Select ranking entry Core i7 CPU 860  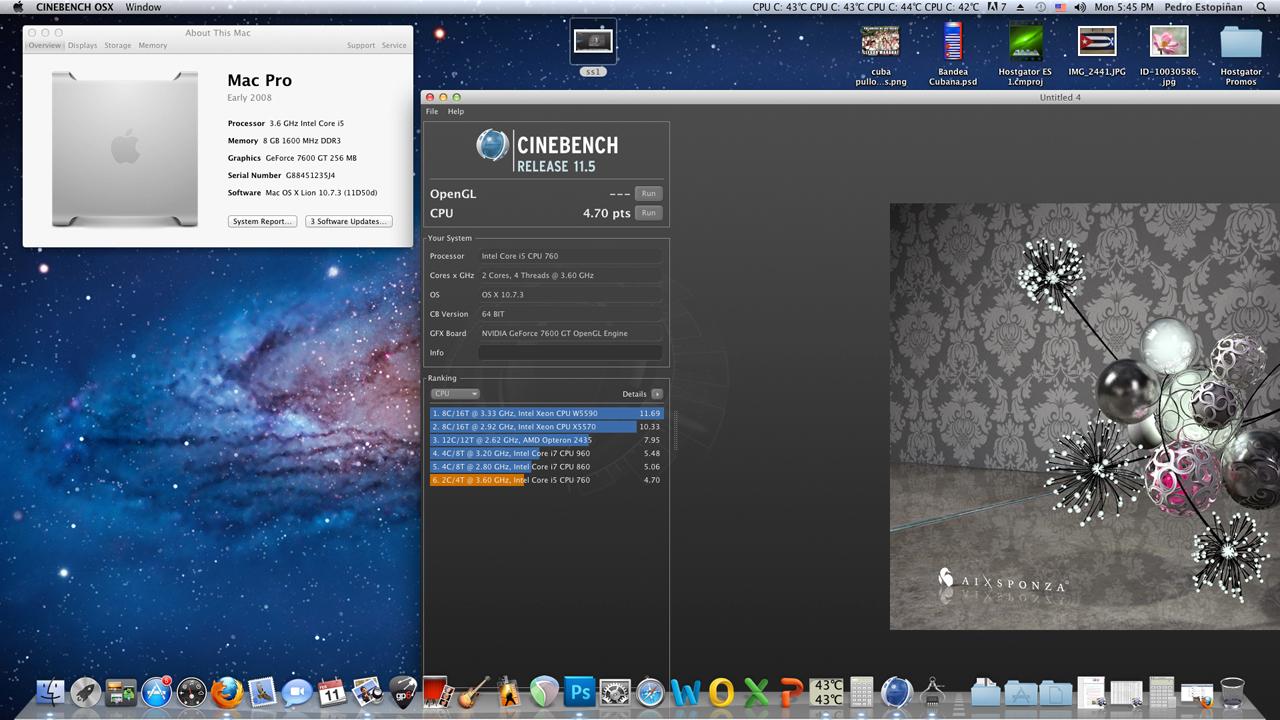point(547,467)
